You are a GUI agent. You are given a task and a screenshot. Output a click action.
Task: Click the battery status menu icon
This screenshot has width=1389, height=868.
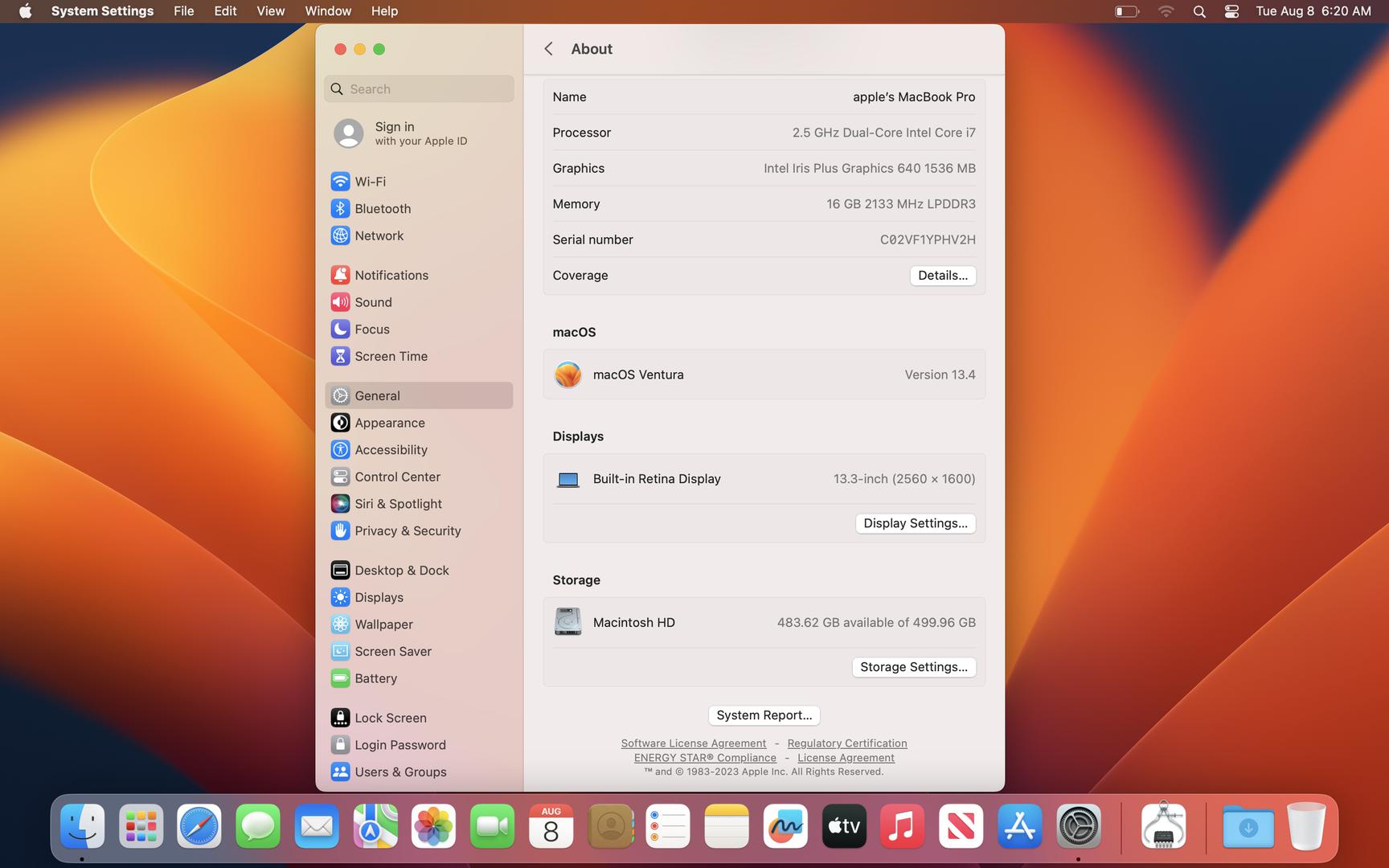coord(1127,11)
